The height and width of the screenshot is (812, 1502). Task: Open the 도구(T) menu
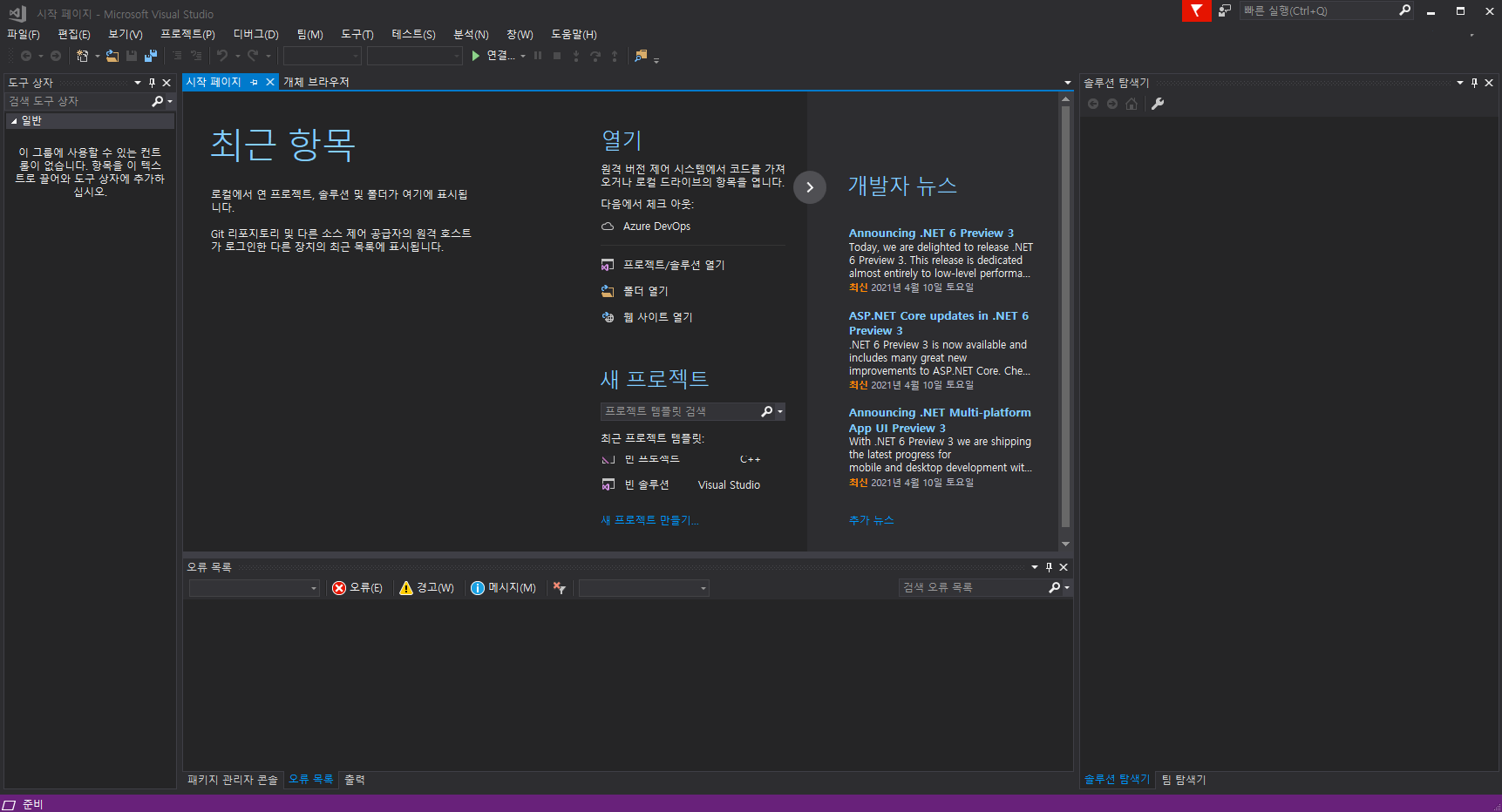click(x=357, y=34)
